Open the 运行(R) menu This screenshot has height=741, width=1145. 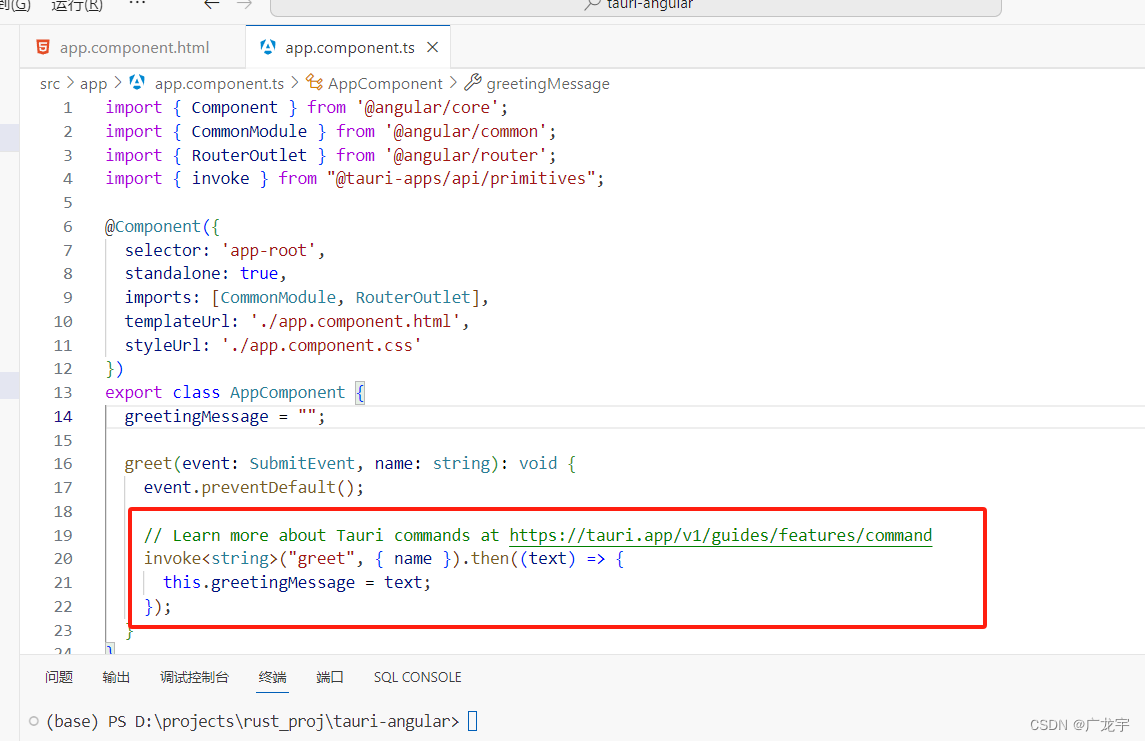76,5
